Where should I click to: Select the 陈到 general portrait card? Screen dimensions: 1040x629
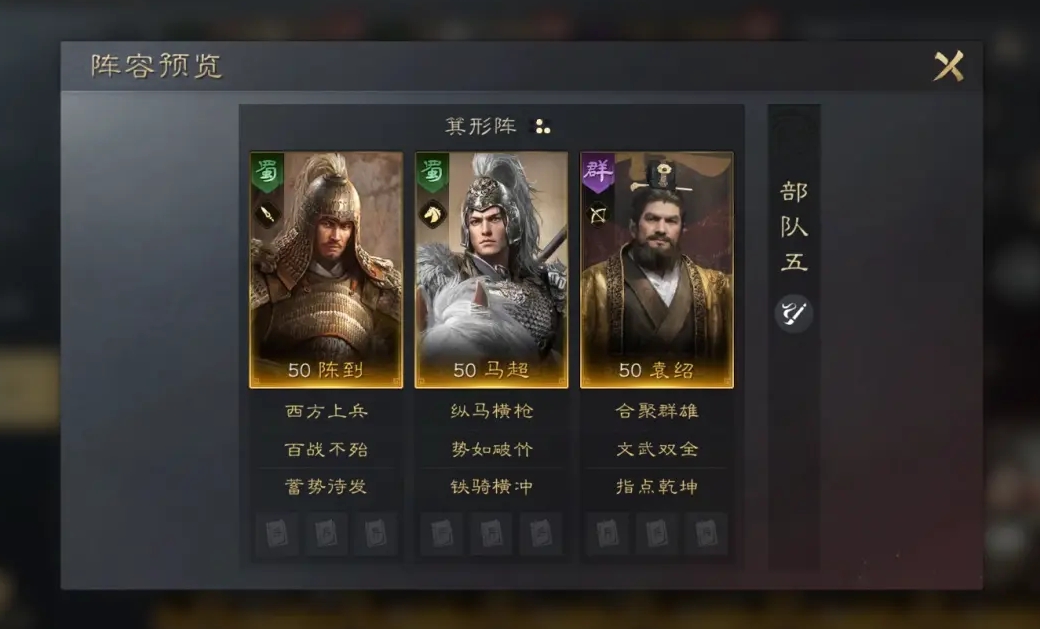pos(326,270)
